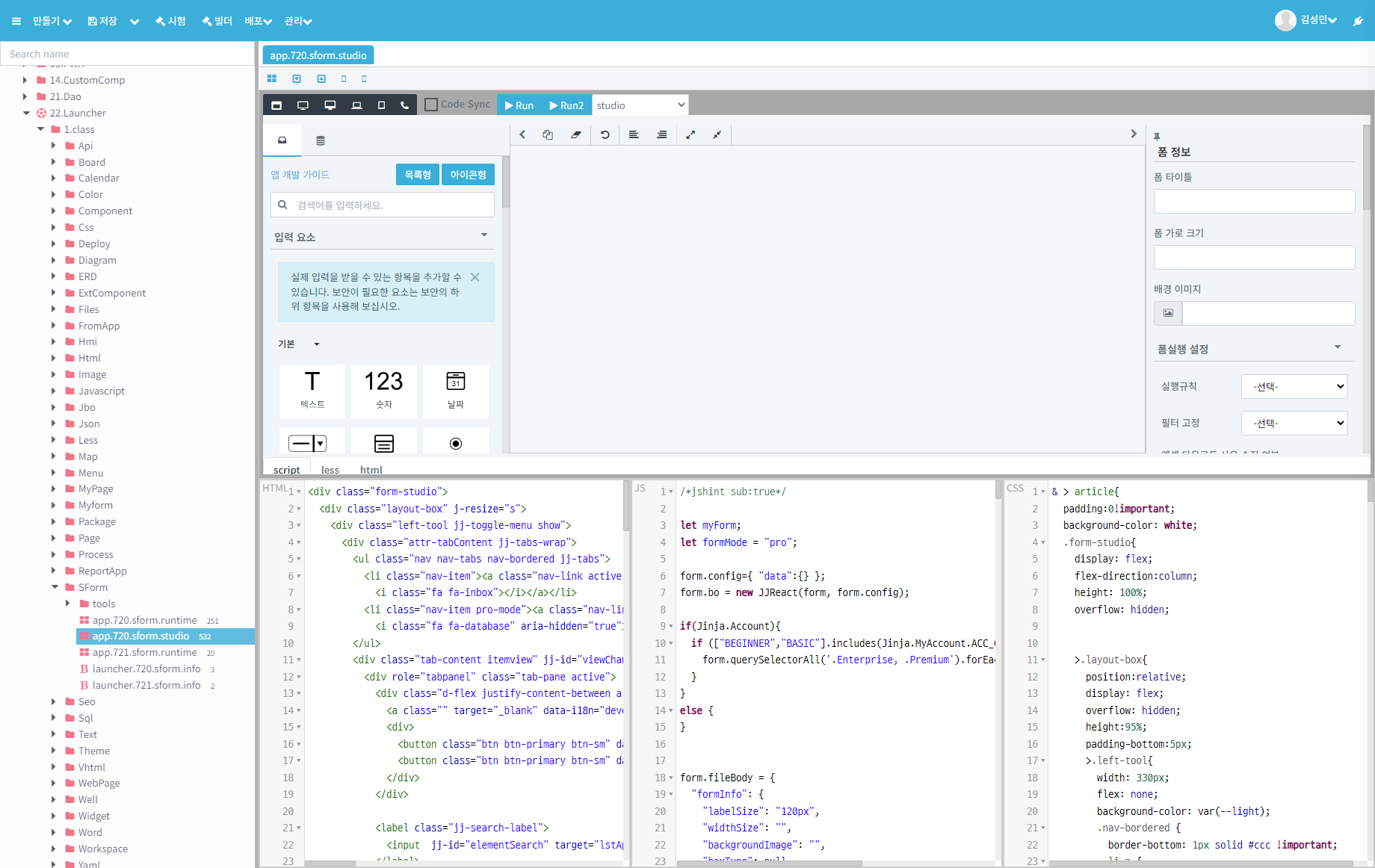Viewport: 1375px width, 868px height.
Task: Add a text (텍스트) input element
Action: [312, 391]
